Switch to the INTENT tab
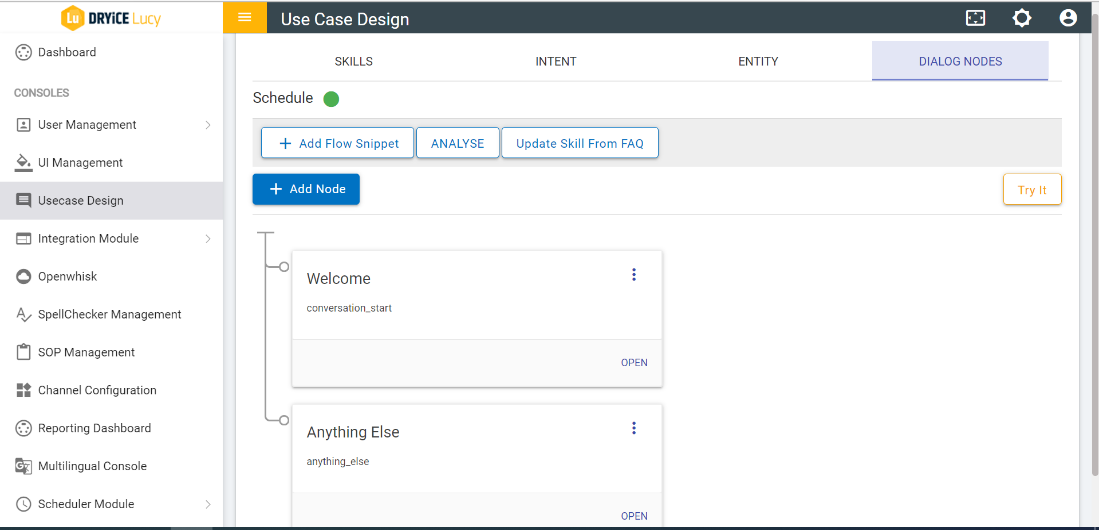This screenshot has height=530, width=1099. tap(556, 61)
